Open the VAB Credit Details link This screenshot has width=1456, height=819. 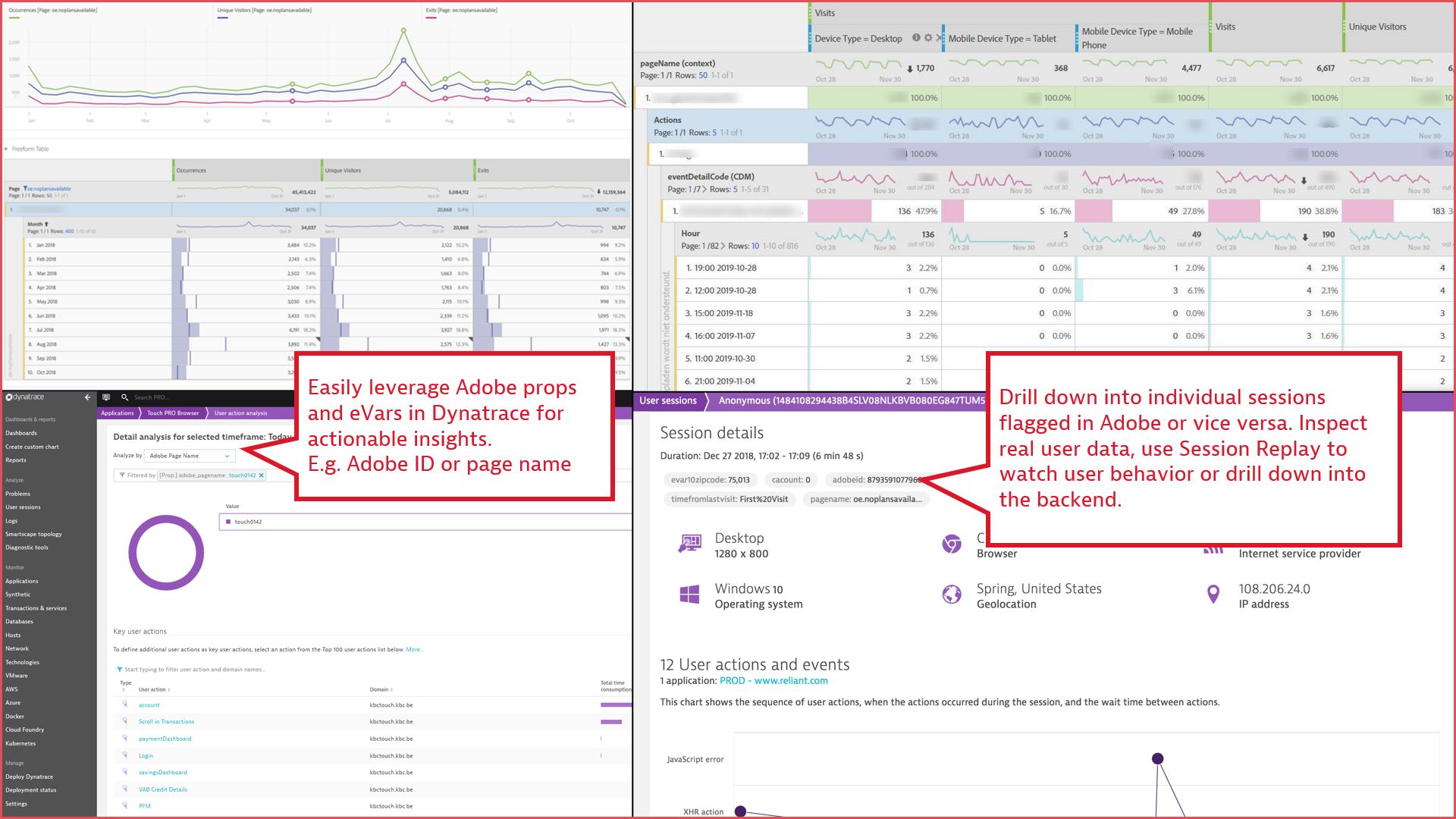point(163,789)
